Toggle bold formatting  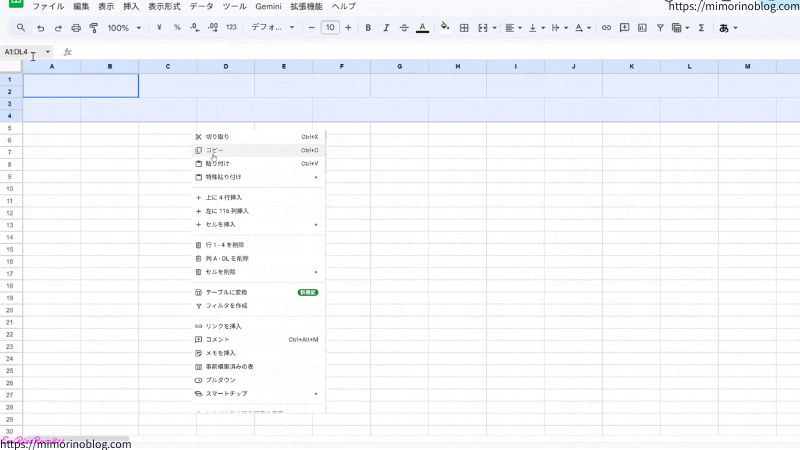click(x=368, y=28)
